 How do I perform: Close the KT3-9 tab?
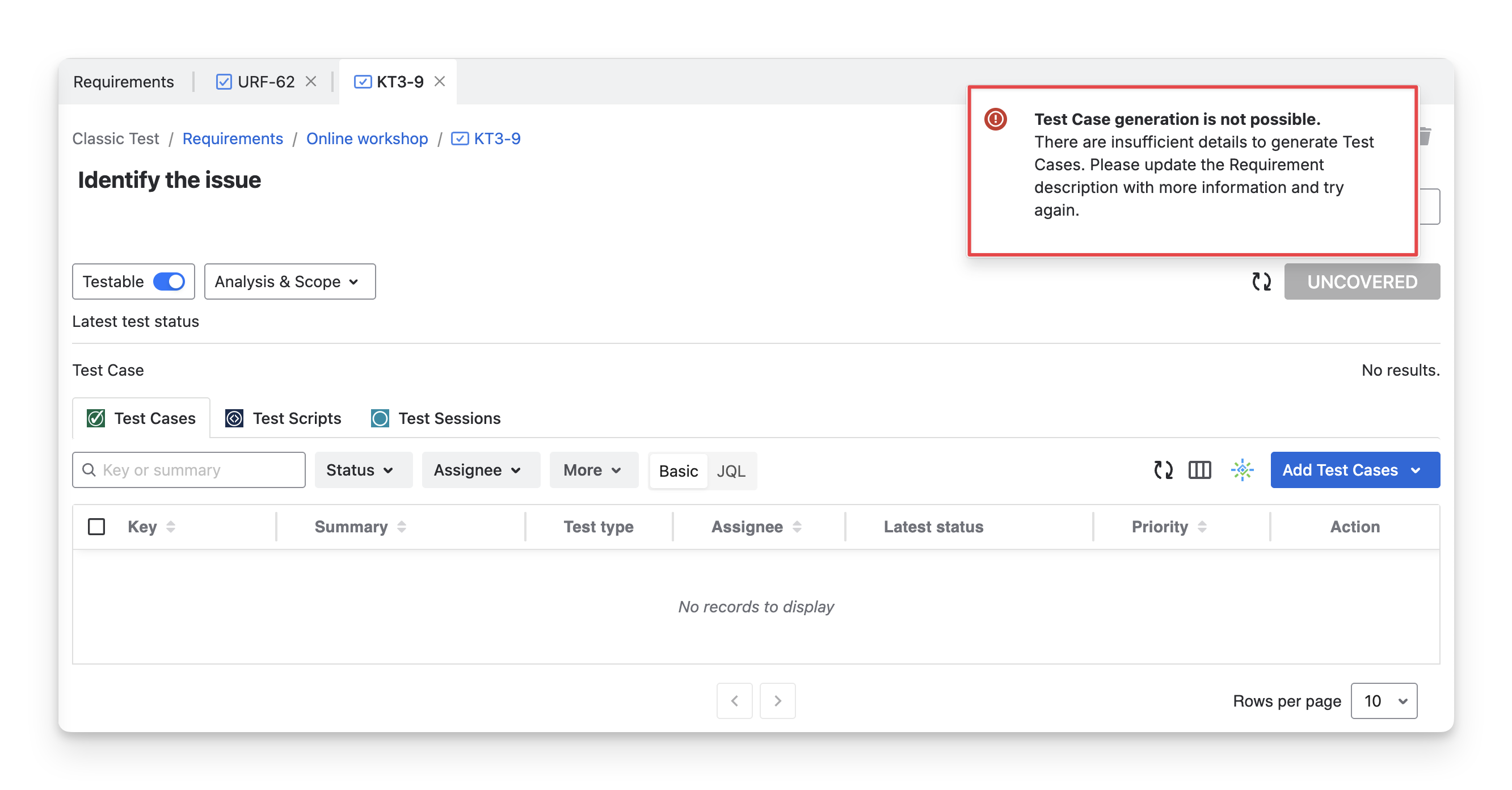(x=440, y=82)
